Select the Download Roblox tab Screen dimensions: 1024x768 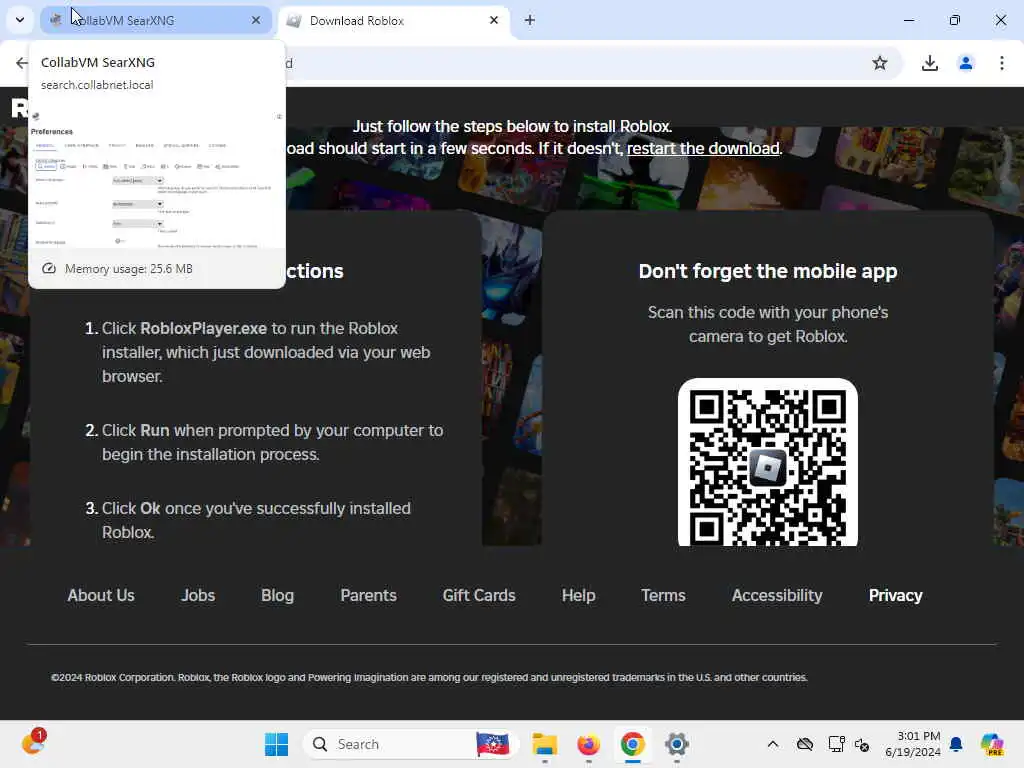pyautogui.click(x=394, y=20)
